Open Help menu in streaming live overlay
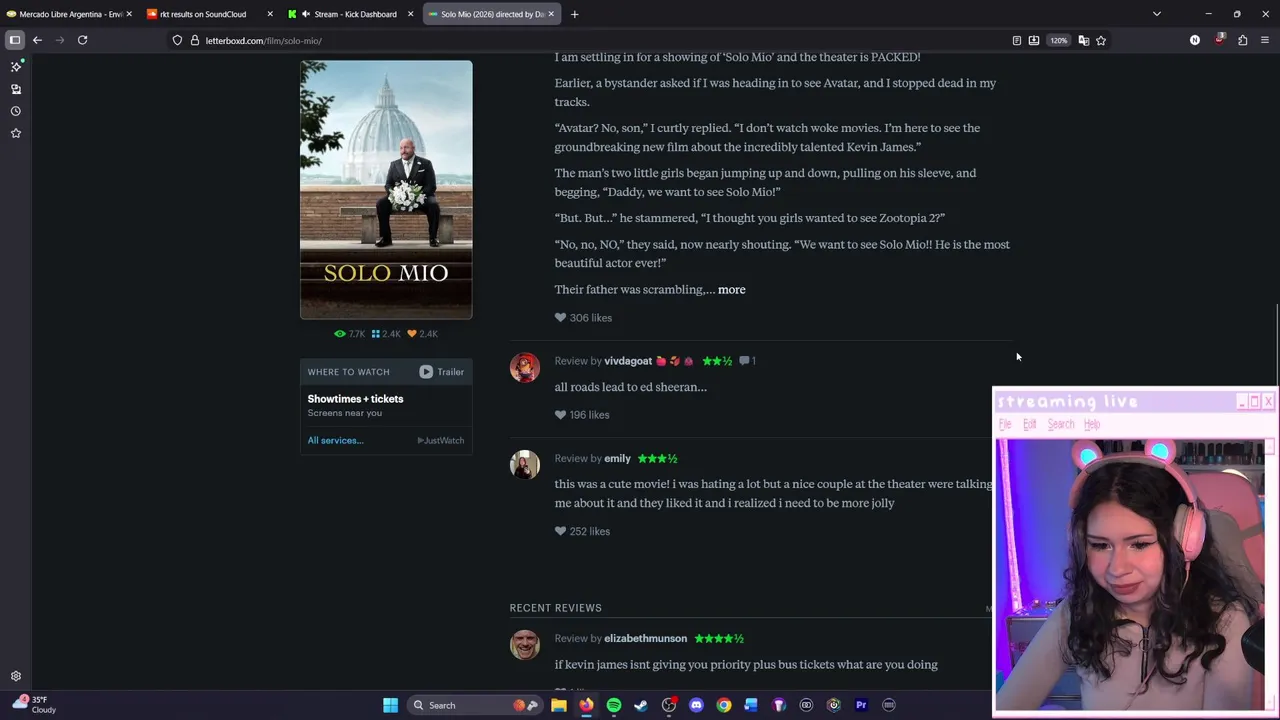 coord(1091,425)
